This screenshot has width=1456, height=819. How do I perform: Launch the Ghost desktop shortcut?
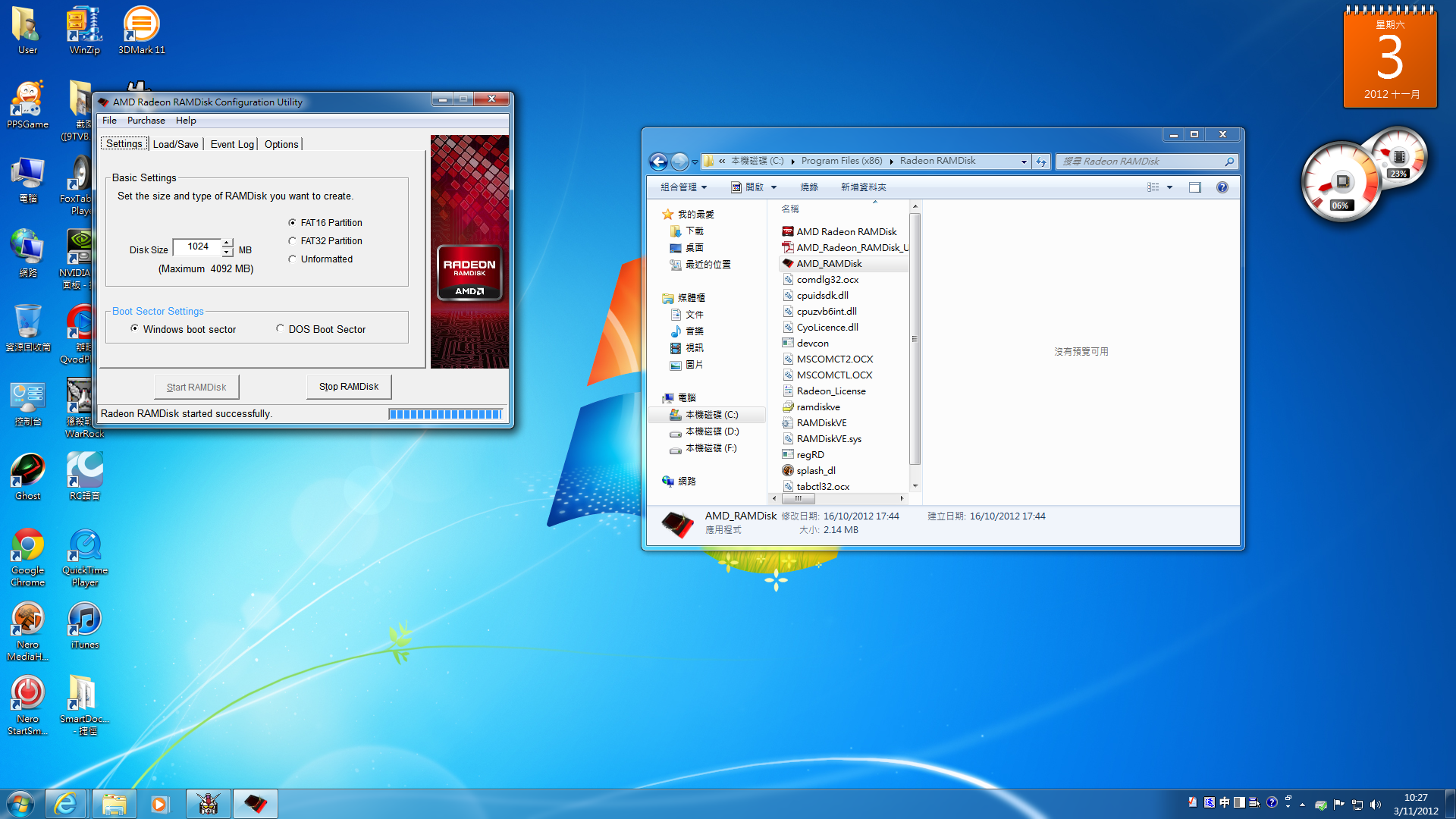tap(27, 476)
